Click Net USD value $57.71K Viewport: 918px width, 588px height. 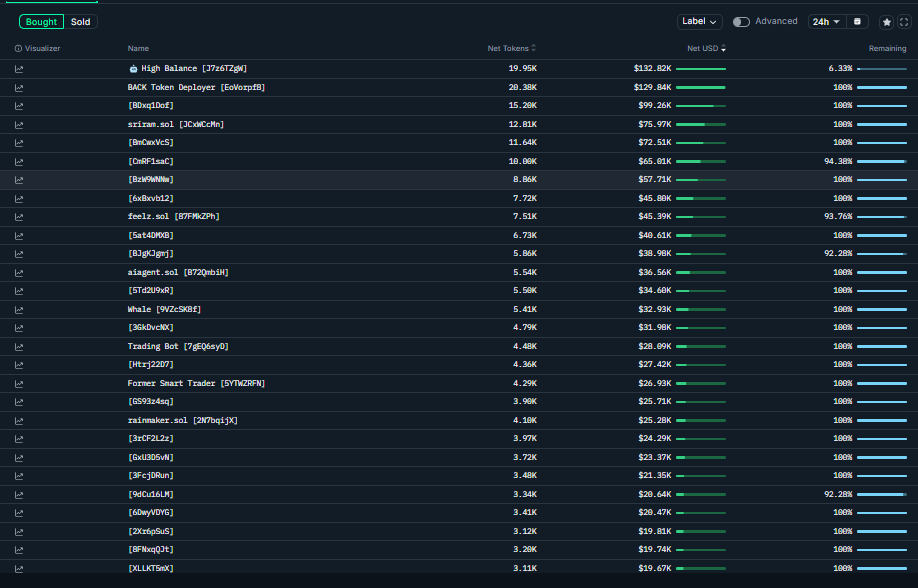pos(655,179)
